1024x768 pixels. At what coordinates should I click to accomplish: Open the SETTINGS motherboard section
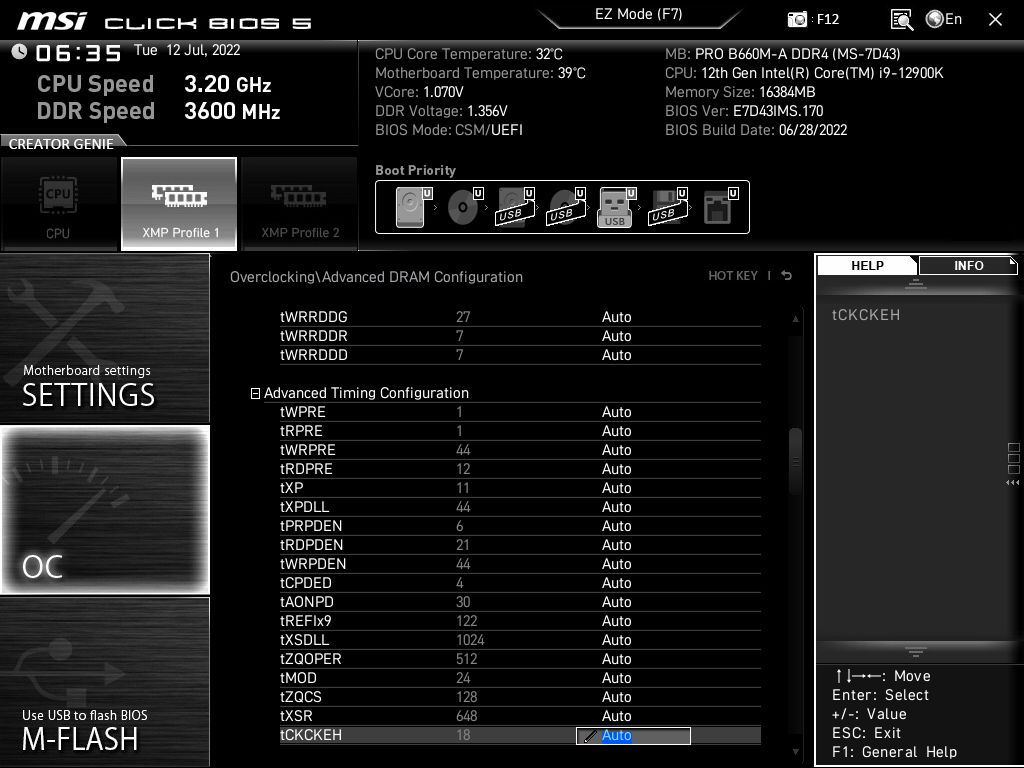(105, 338)
